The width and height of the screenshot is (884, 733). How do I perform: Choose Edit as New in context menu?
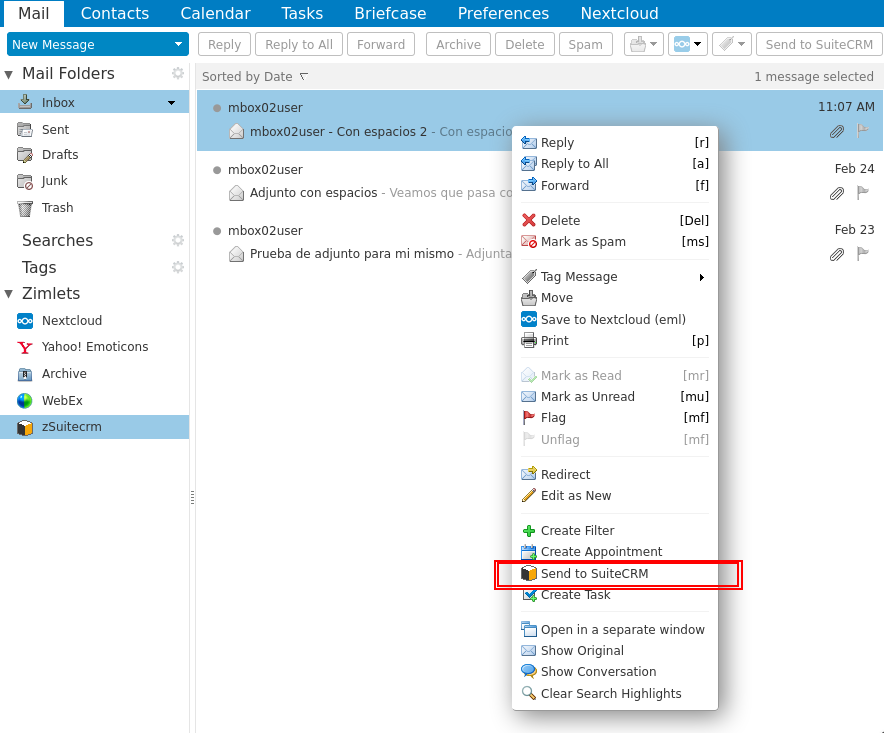[x=615, y=496]
